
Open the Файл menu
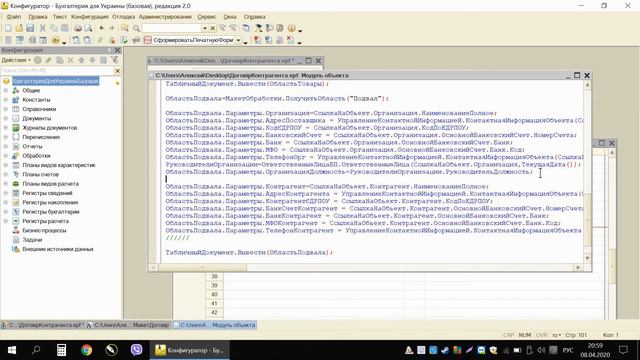(13, 17)
